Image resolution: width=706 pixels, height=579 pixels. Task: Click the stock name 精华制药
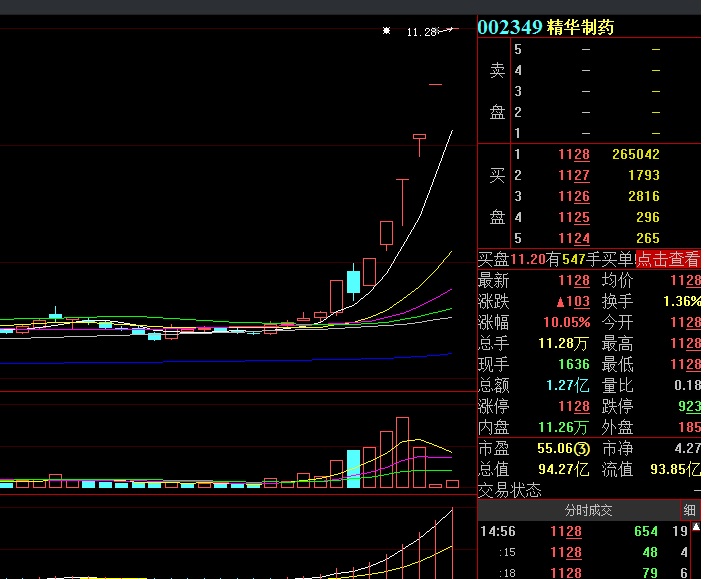(x=581, y=27)
